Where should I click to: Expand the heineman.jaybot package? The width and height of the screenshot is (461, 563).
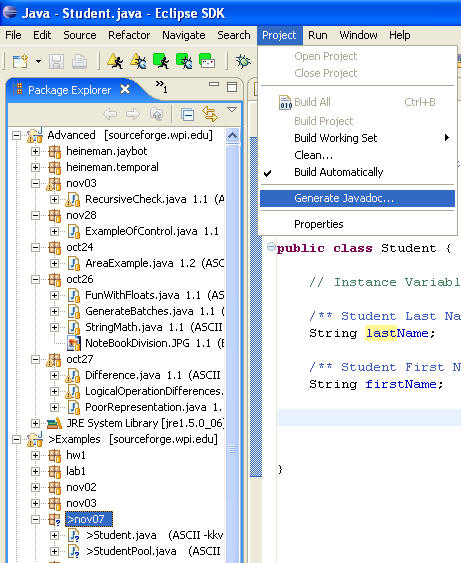[35, 152]
